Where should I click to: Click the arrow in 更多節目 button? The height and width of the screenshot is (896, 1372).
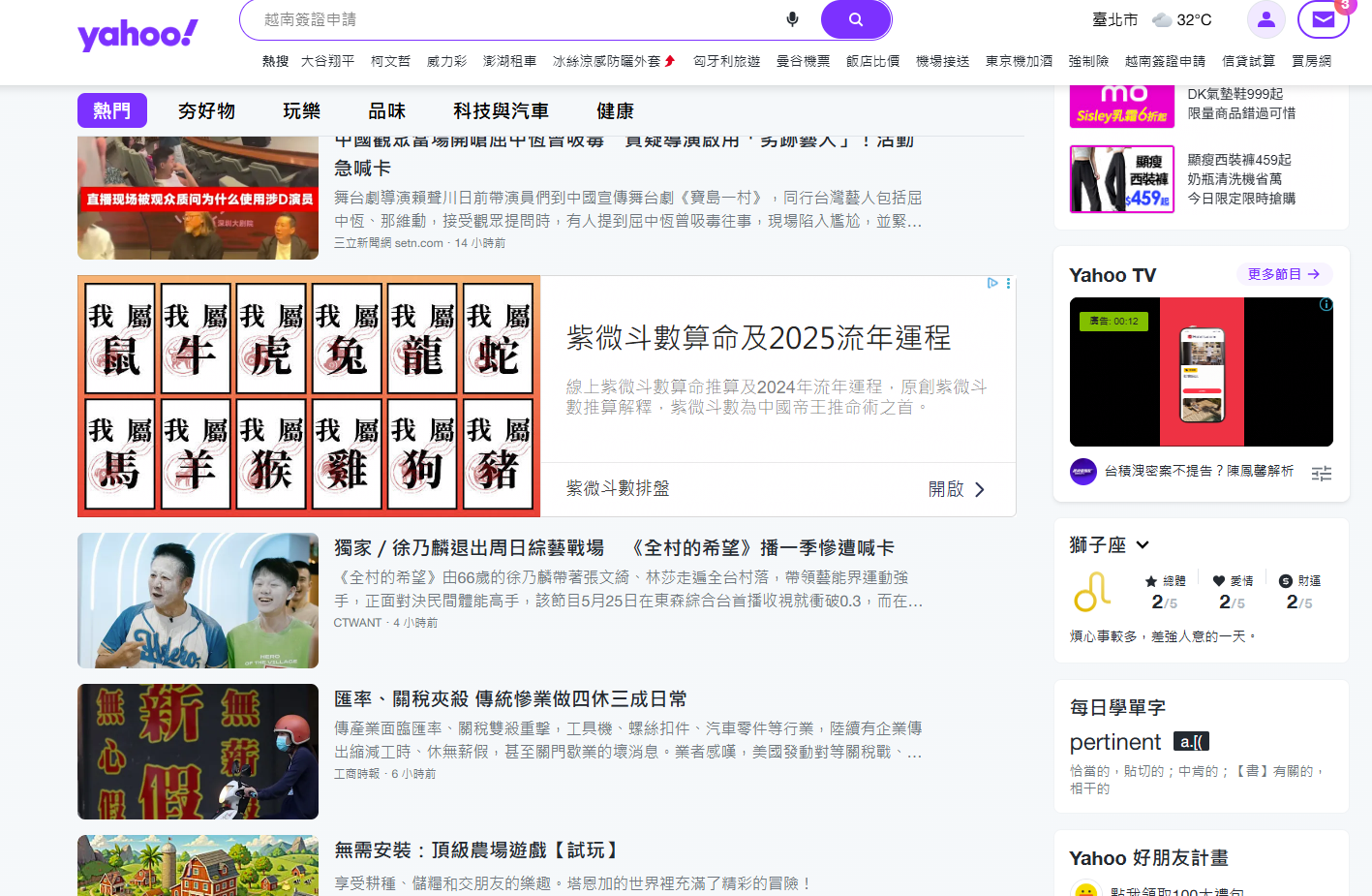pyautogui.click(x=1314, y=274)
